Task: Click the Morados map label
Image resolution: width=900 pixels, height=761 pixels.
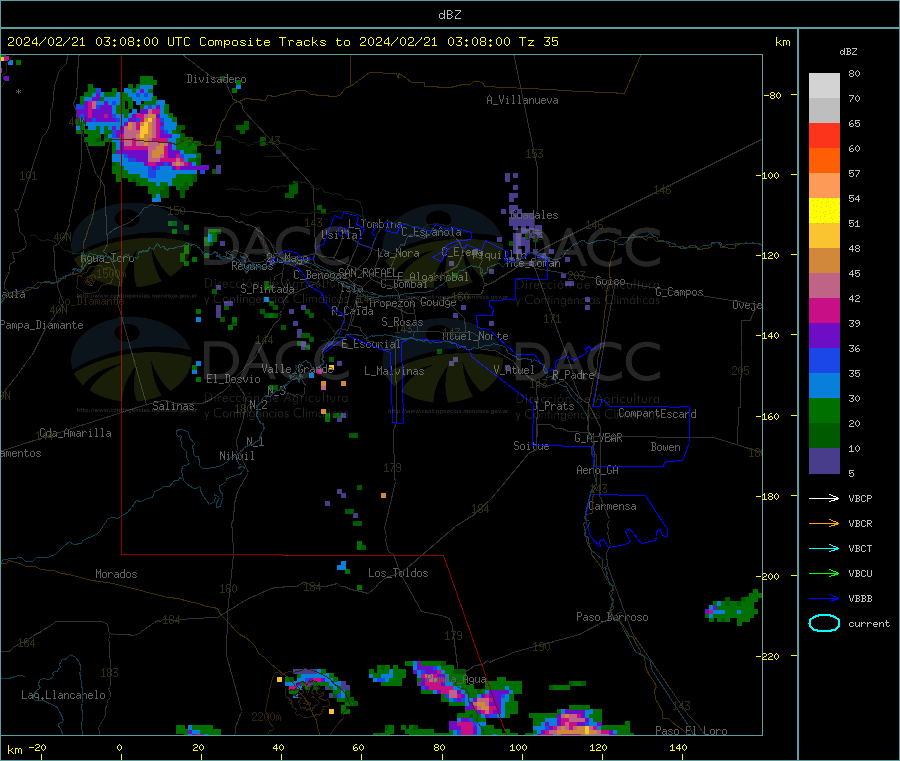Action: coord(116,574)
